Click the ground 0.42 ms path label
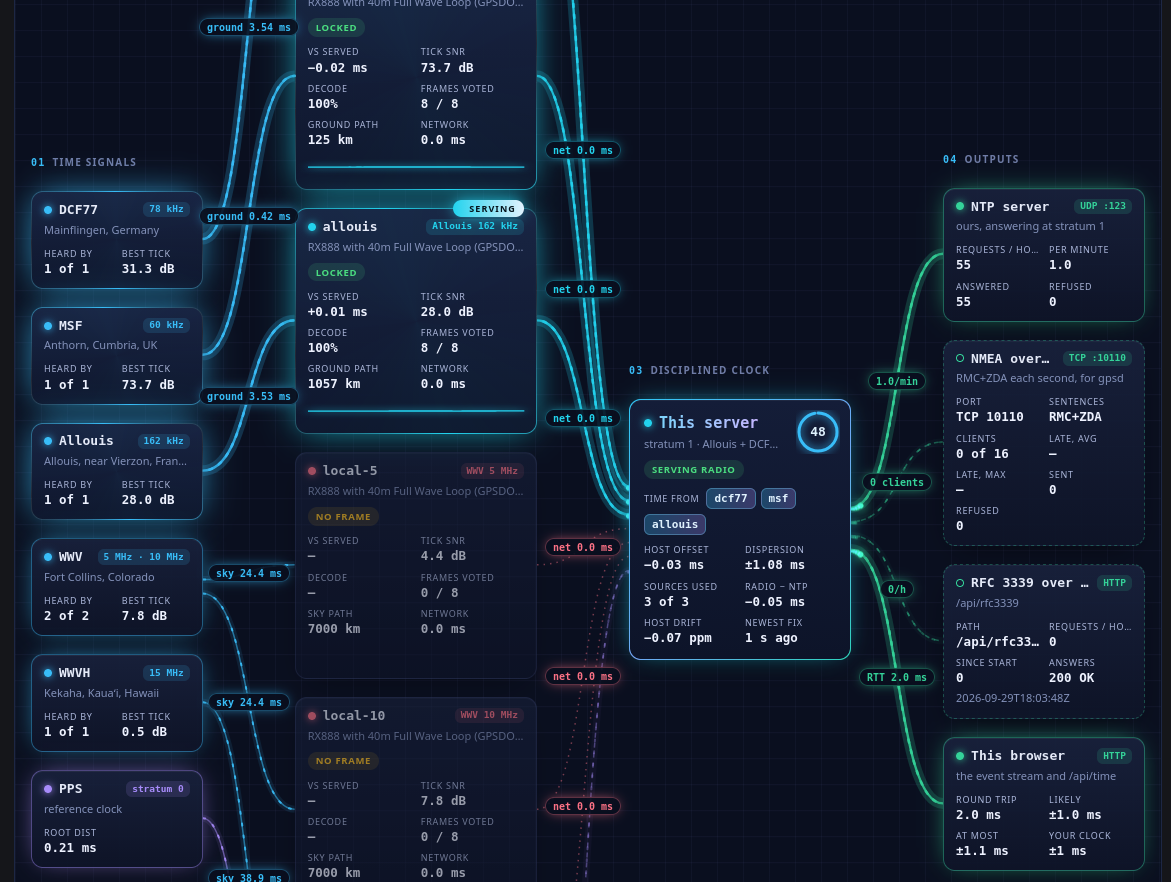The height and width of the screenshot is (882, 1171). 249,217
